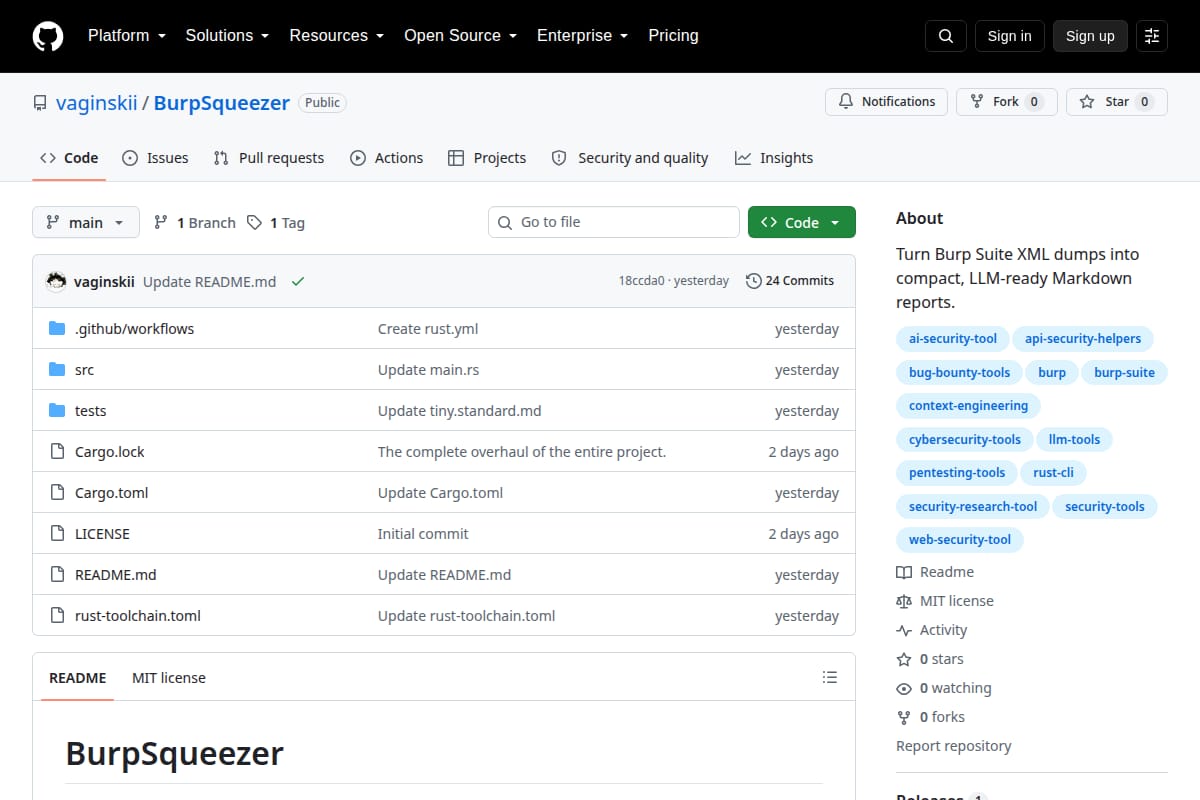Expand the Resources menu
Screen dimensions: 1200x800
coord(336,35)
